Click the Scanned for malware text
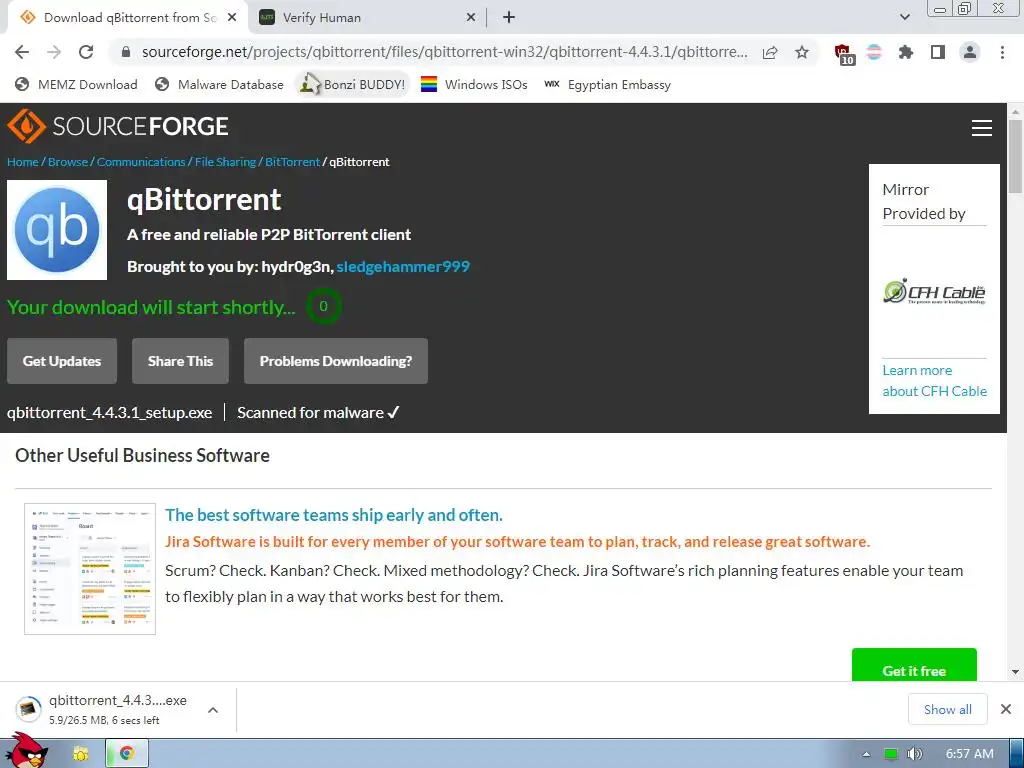This screenshot has width=1024, height=768. tap(318, 413)
